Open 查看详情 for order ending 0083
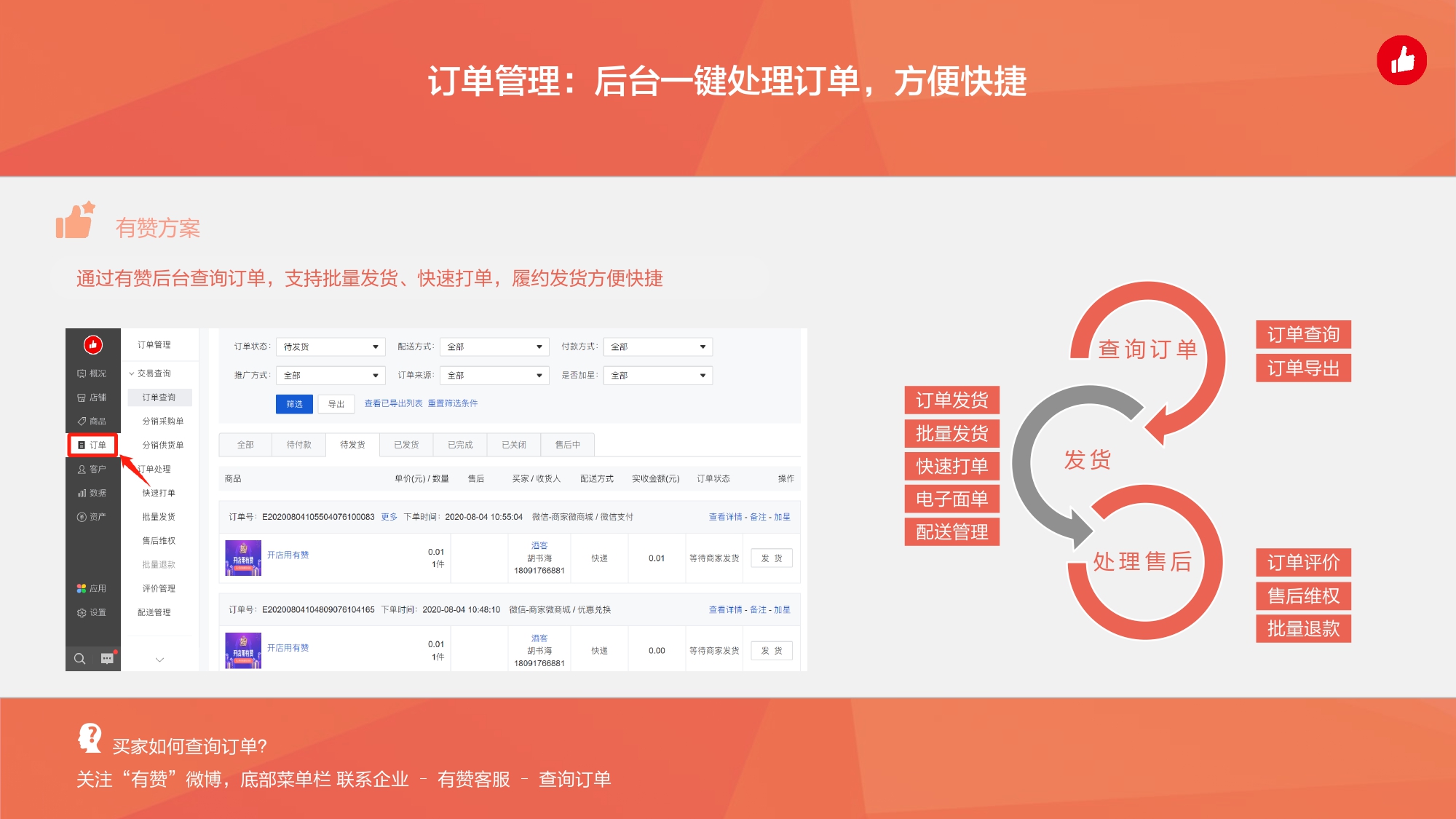 726,517
